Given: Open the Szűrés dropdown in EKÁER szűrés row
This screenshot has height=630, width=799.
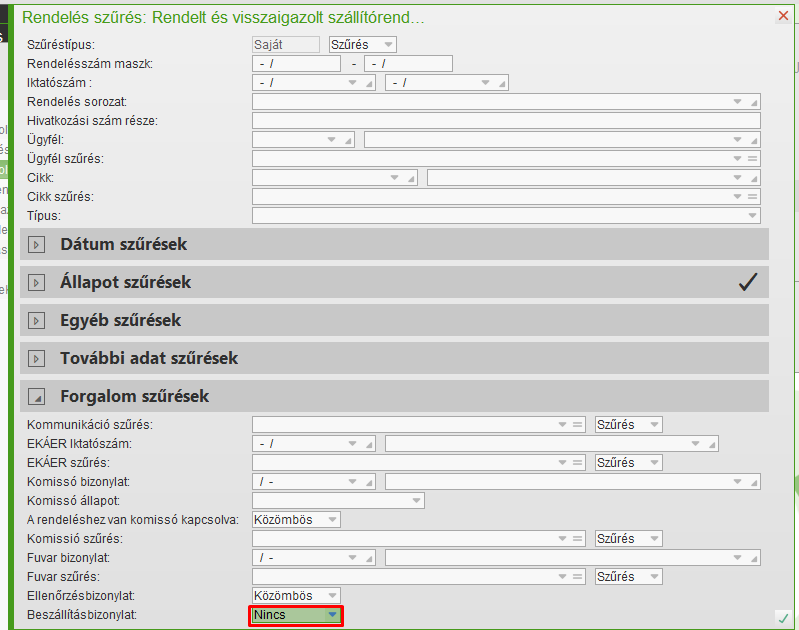Looking at the screenshot, I should coord(629,463).
